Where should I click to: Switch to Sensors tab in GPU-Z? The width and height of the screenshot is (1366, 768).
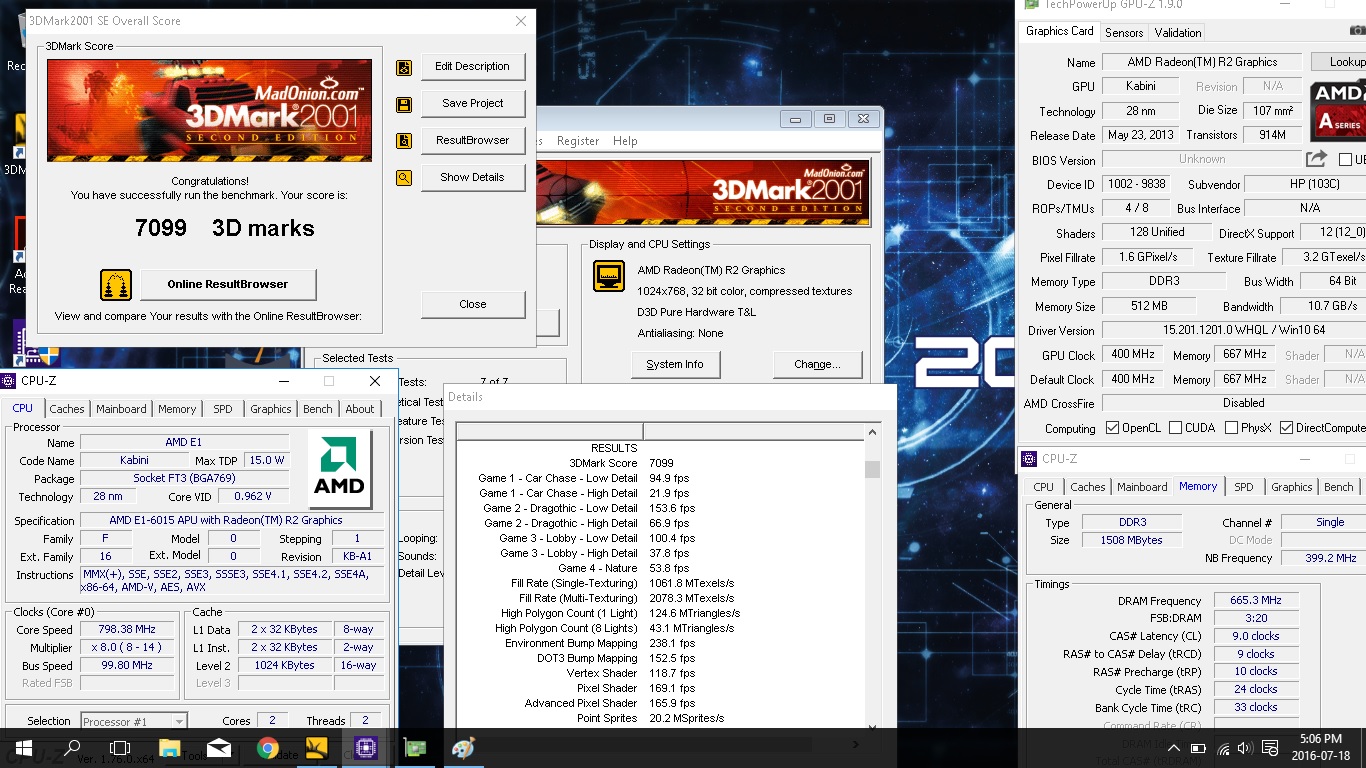(1124, 33)
